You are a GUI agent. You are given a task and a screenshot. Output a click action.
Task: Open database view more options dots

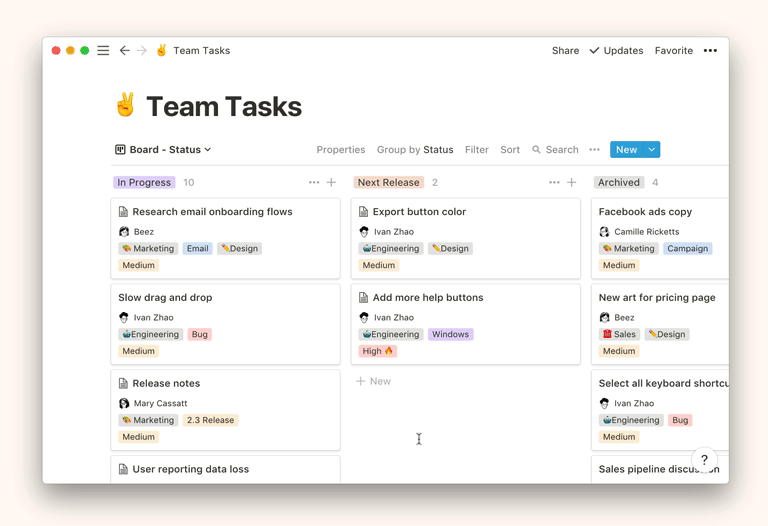tap(594, 150)
